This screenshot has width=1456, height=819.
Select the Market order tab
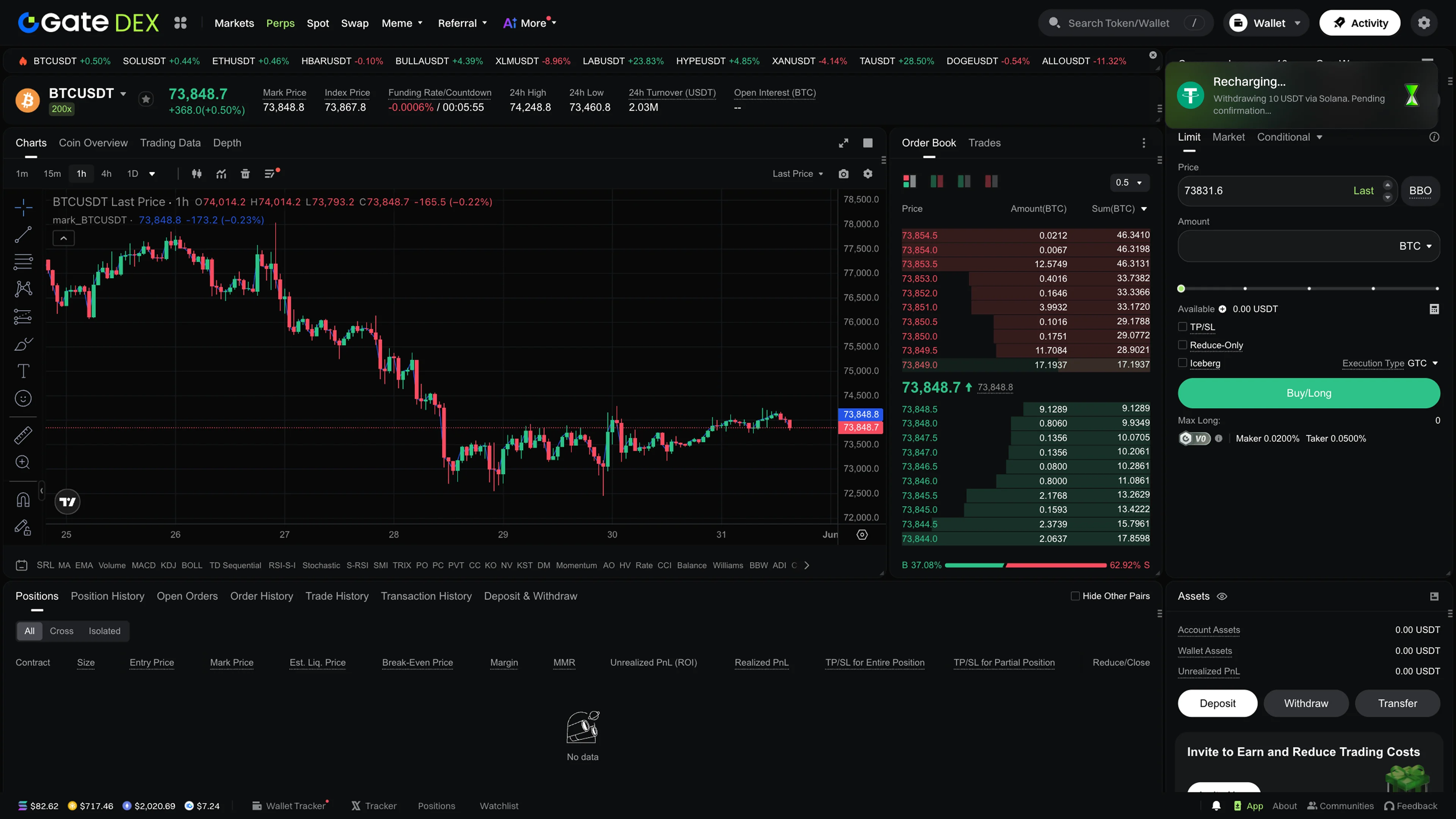1228,137
